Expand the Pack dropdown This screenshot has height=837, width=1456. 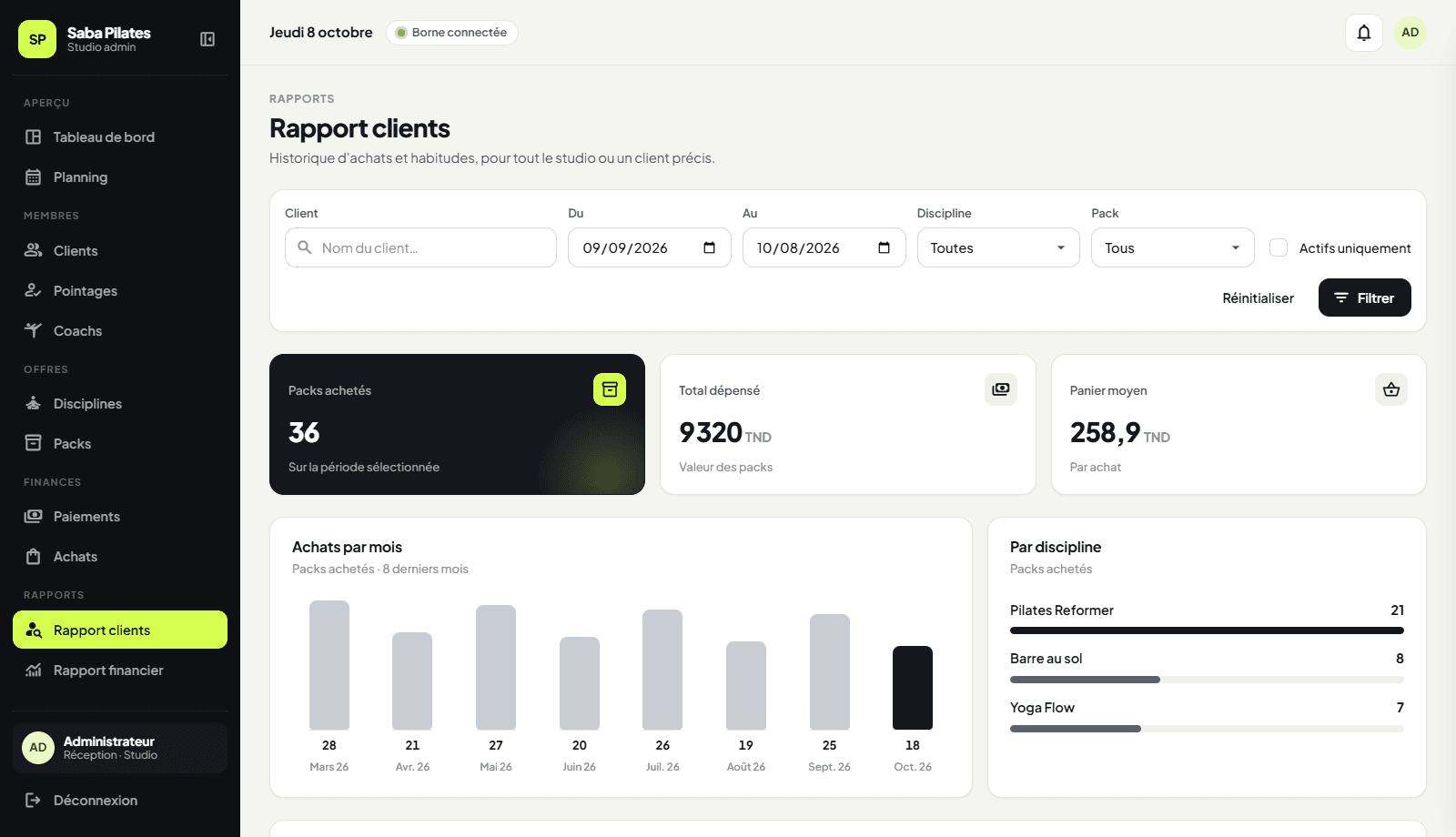coord(1172,247)
